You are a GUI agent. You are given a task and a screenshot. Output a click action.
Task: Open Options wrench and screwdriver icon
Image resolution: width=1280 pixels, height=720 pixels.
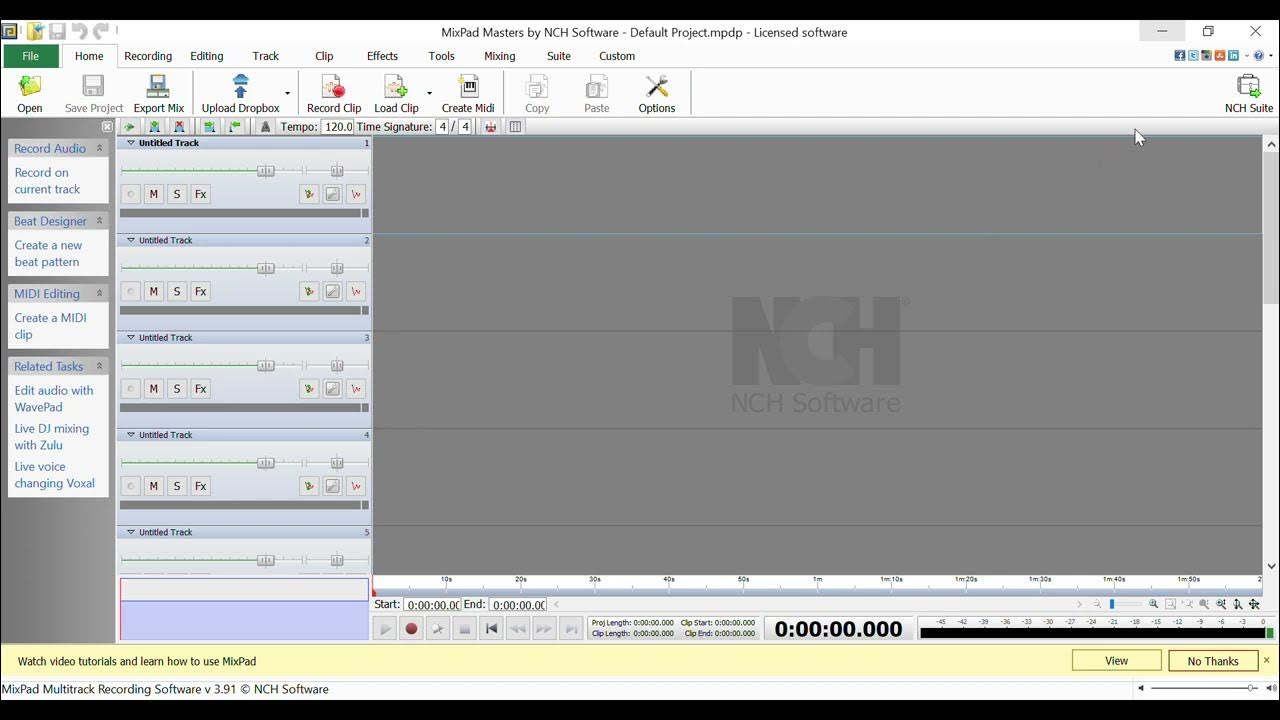[657, 87]
